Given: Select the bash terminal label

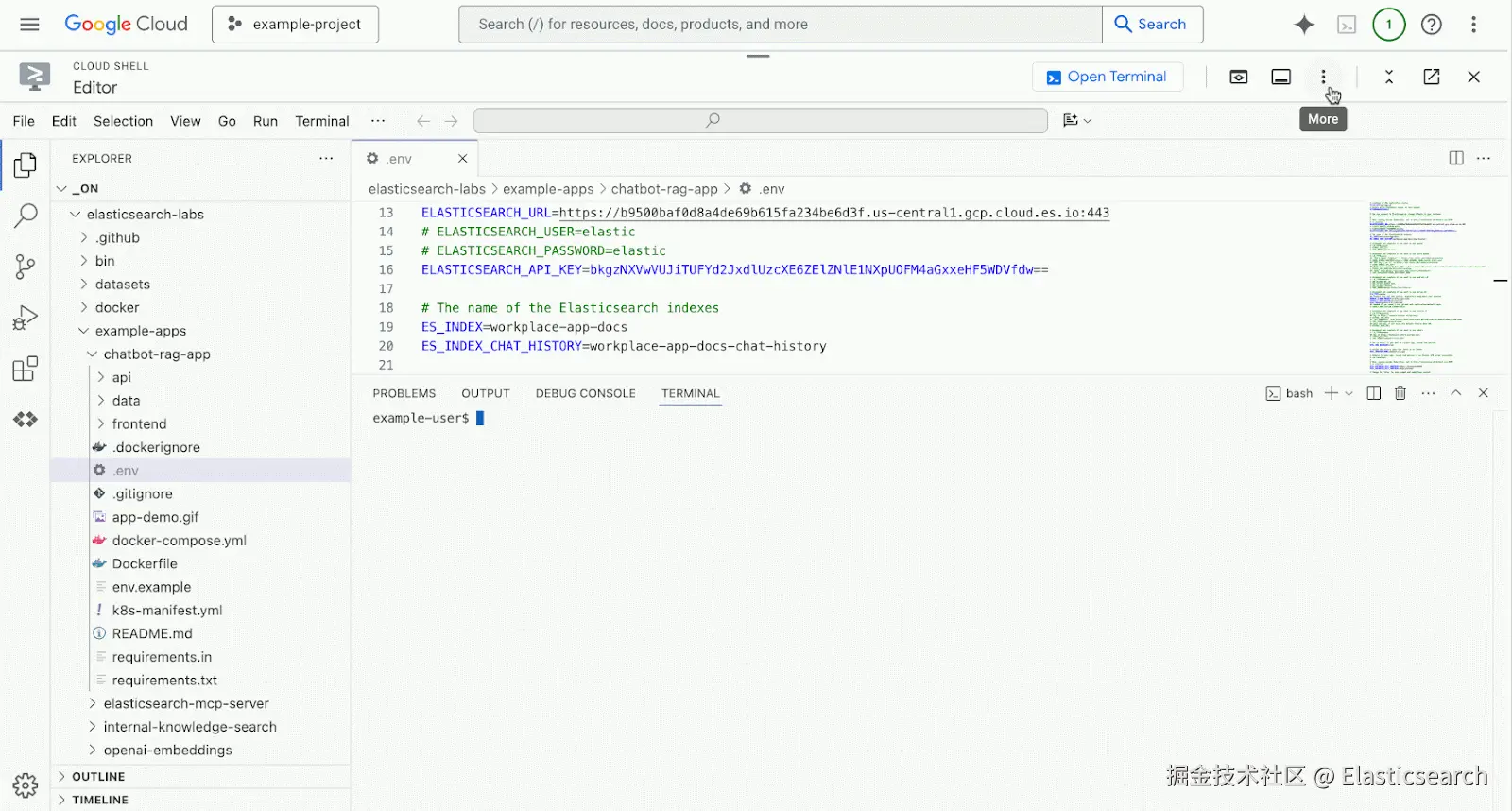Looking at the screenshot, I should click(x=1290, y=393).
